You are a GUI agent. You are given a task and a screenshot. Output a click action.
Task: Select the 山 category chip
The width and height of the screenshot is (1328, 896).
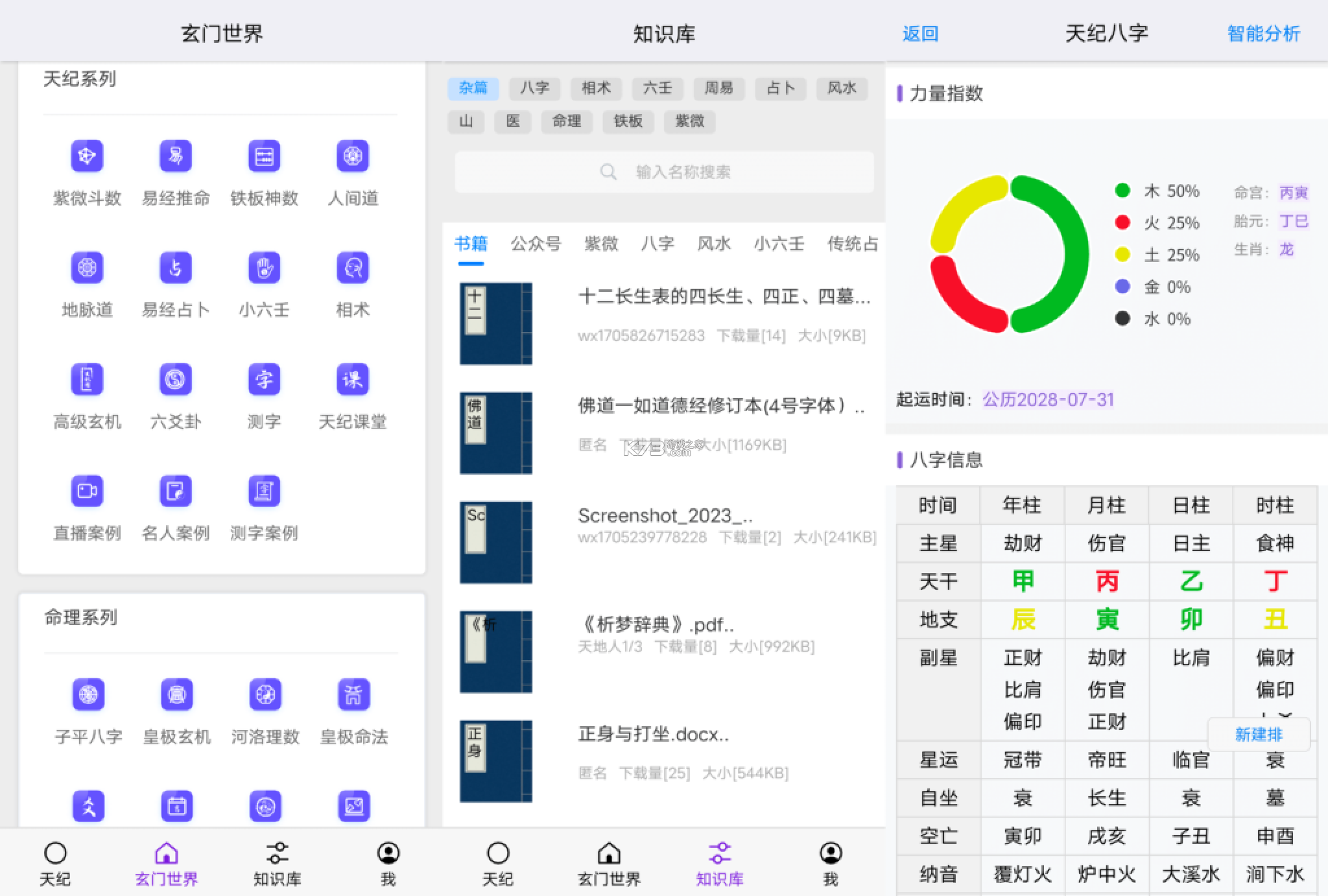(466, 121)
